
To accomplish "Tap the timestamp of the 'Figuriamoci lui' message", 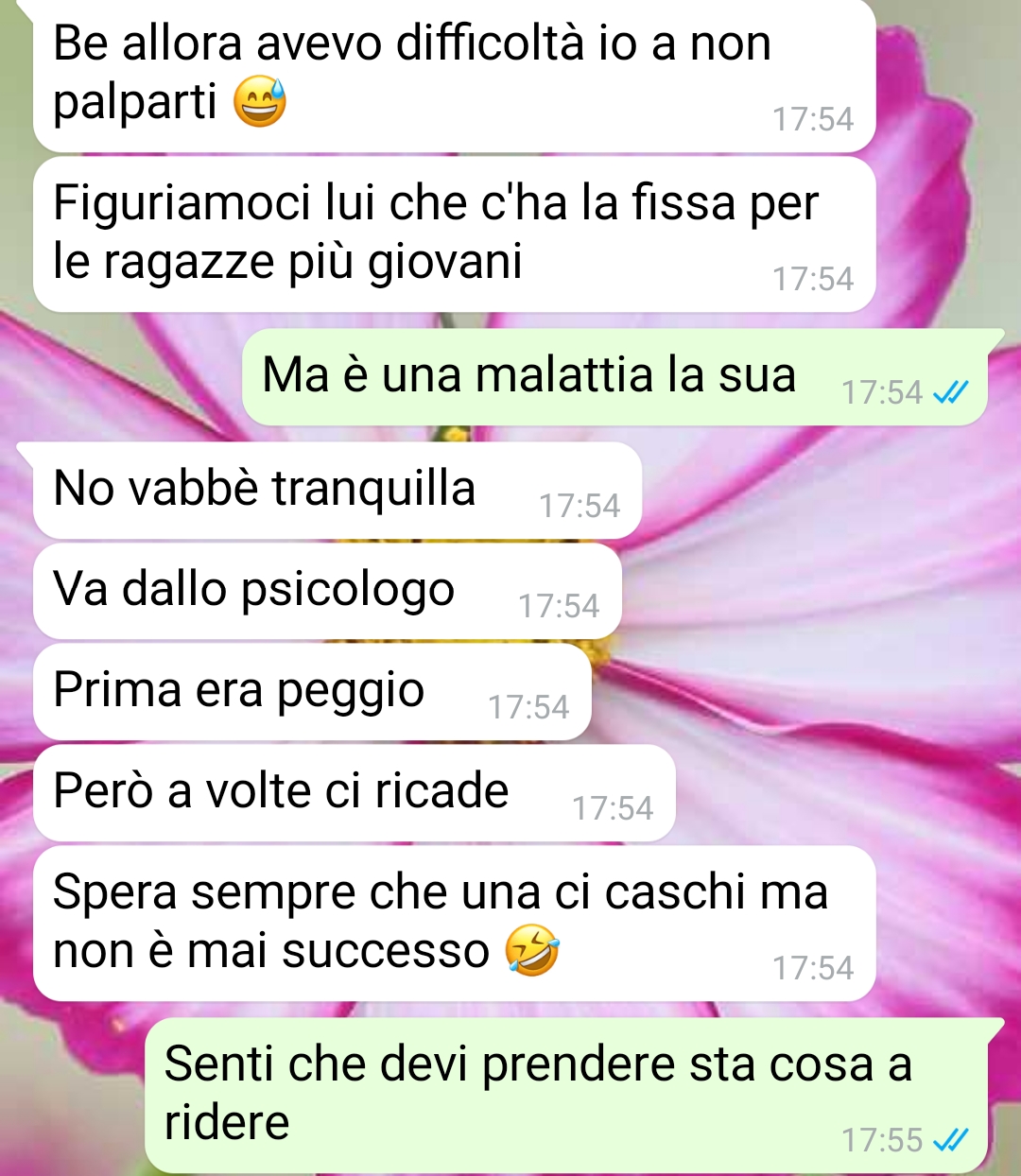I will 813,279.
